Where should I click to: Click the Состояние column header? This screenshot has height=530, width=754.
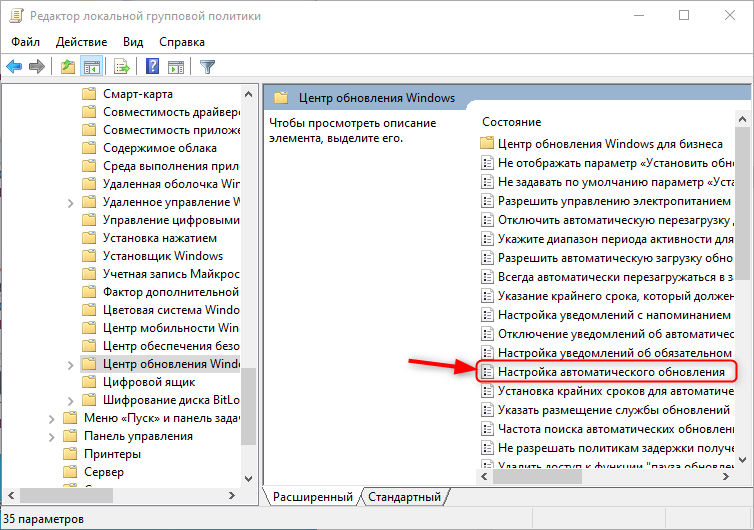coord(512,122)
